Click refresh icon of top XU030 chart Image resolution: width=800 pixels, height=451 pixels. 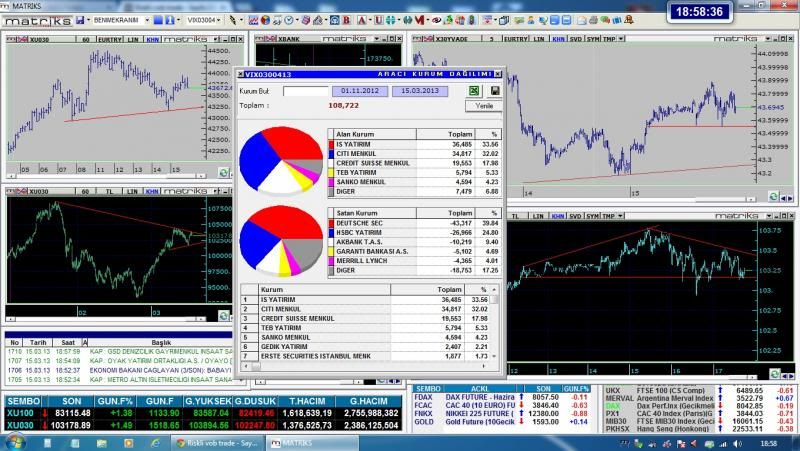223,172
